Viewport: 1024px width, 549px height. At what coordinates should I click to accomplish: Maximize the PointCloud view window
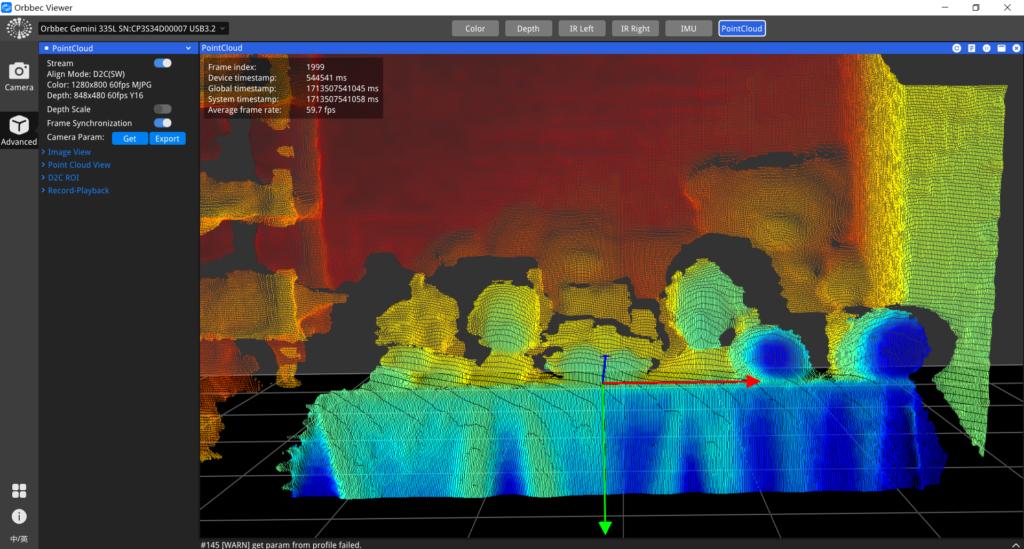[x=1001, y=48]
